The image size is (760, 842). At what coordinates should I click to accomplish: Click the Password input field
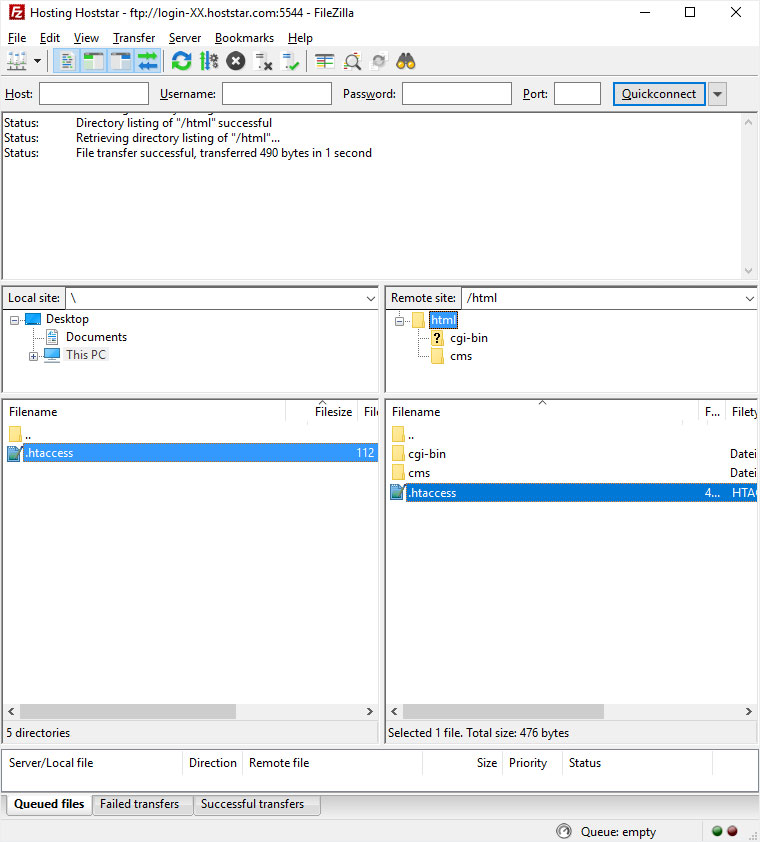[457, 94]
